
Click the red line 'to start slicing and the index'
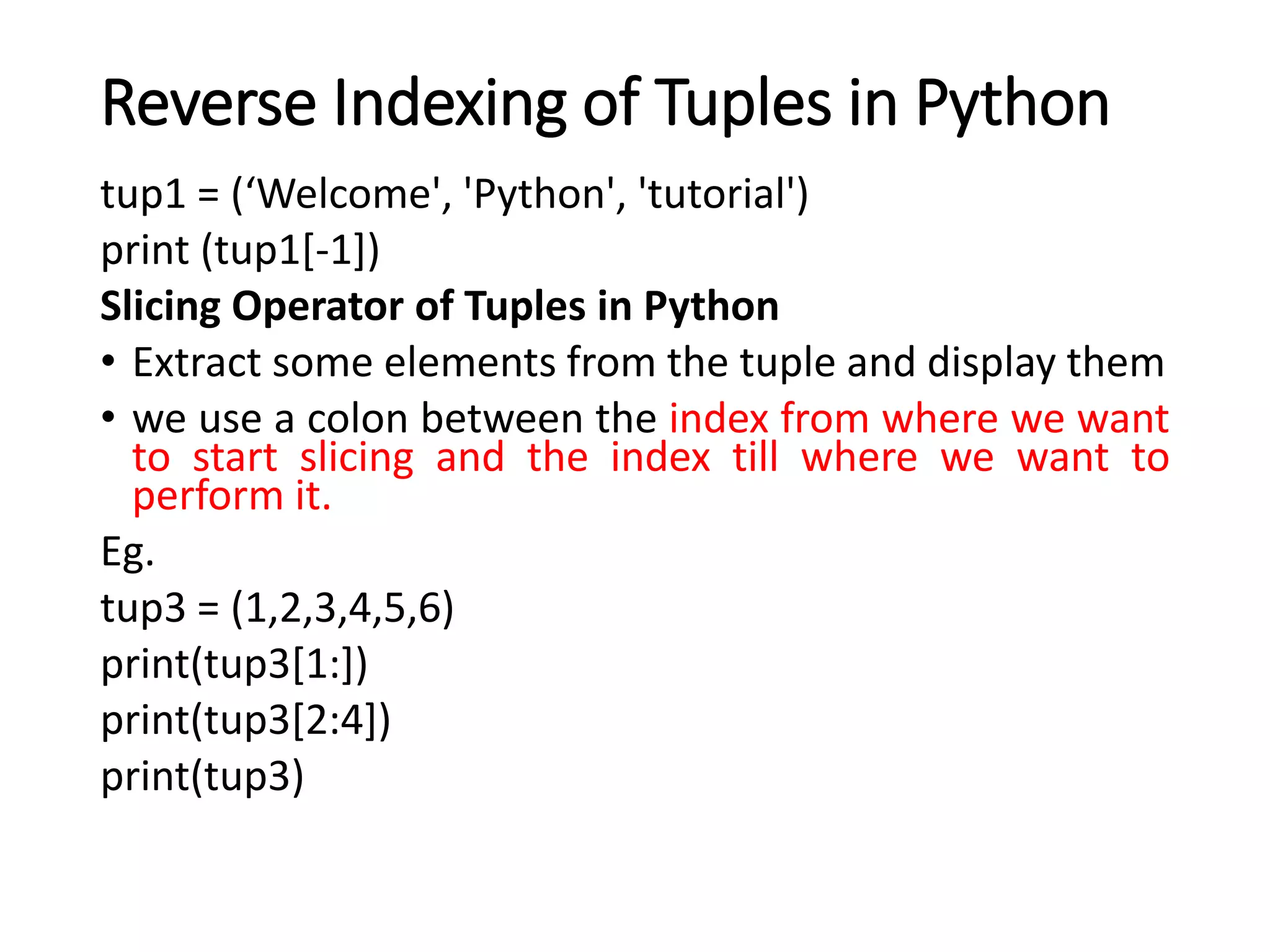pyautogui.click(x=650, y=458)
